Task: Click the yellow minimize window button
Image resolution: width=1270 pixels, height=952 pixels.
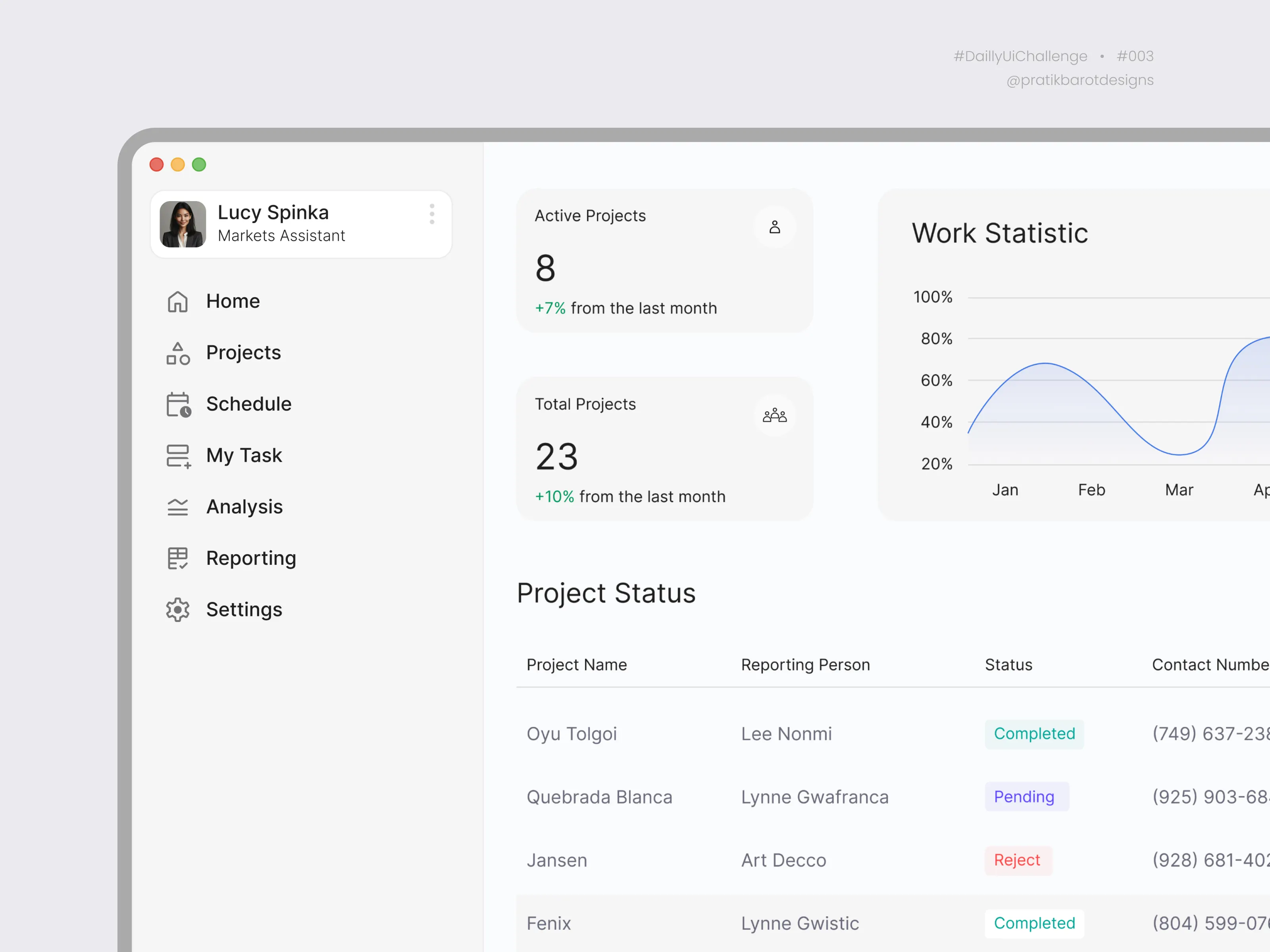Action: tap(178, 165)
